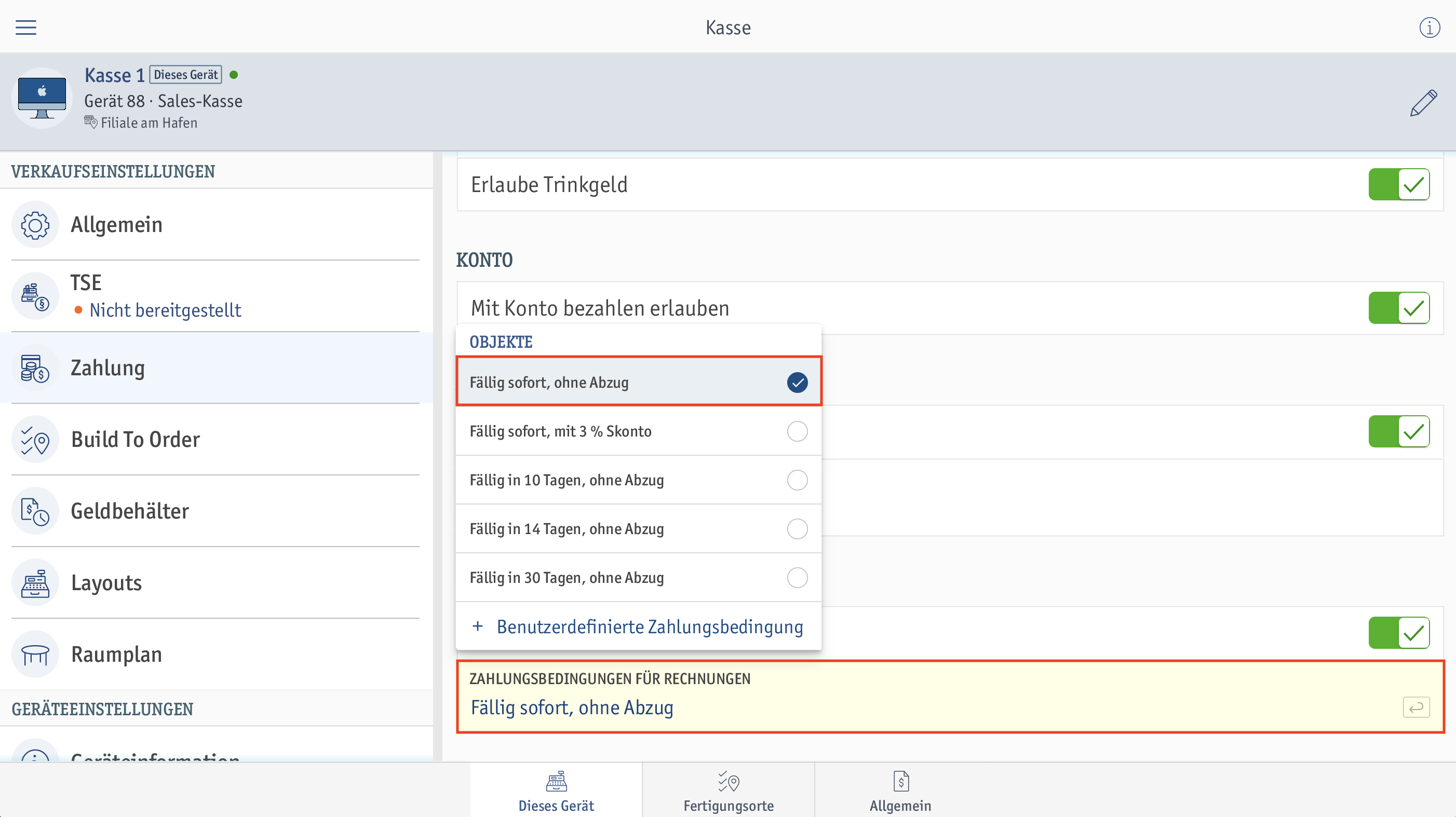1456x817 pixels.
Task: Toggle the switch above Zahlungsbedingungen für Rechnungen
Action: pyautogui.click(x=1399, y=633)
